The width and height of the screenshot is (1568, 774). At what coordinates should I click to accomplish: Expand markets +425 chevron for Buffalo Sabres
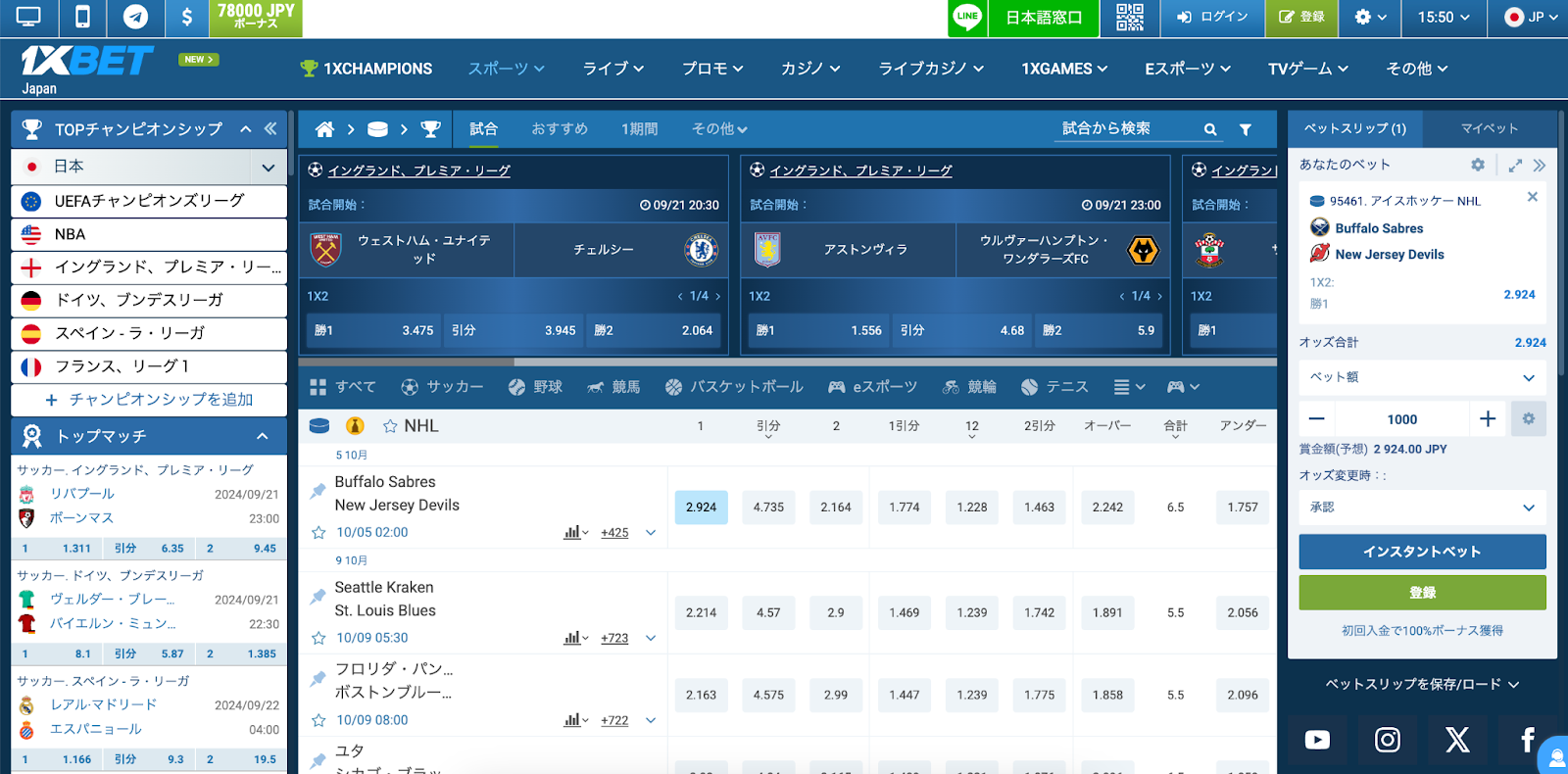650,533
